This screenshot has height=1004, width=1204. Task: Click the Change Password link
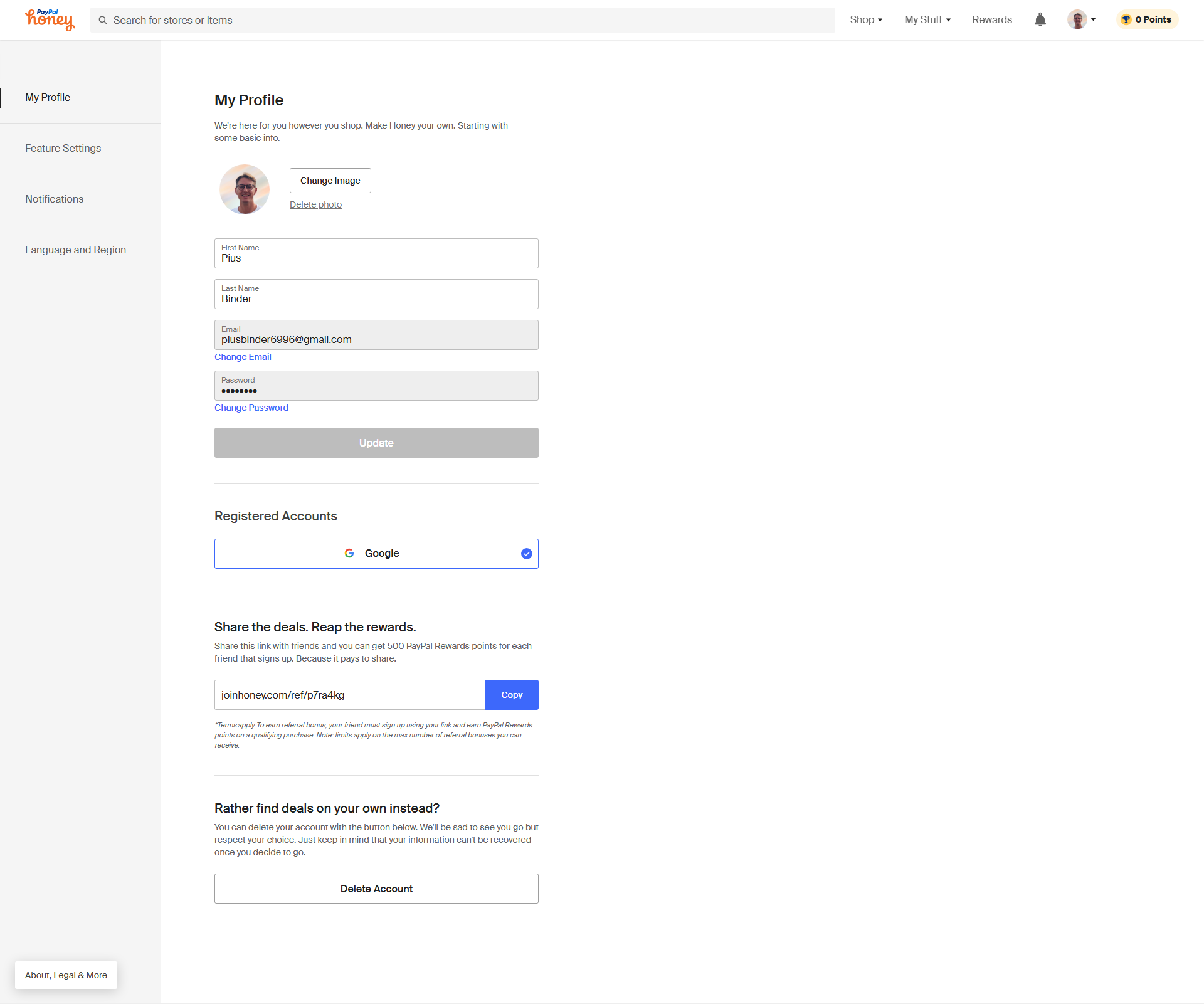(x=251, y=408)
